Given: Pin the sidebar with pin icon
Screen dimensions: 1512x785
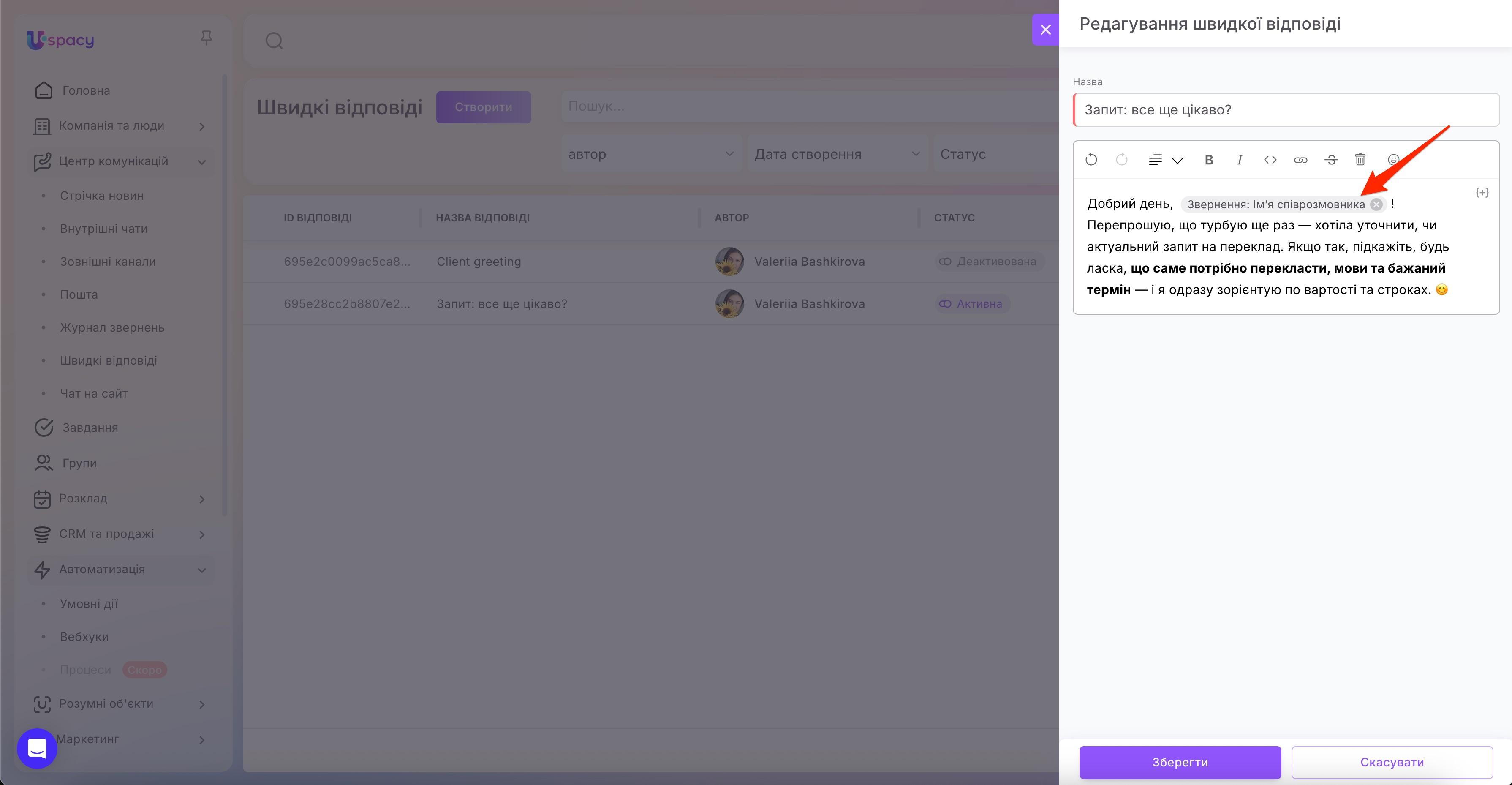Looking at the screenshot, I should pyautogui.click(x=206, y=38).
